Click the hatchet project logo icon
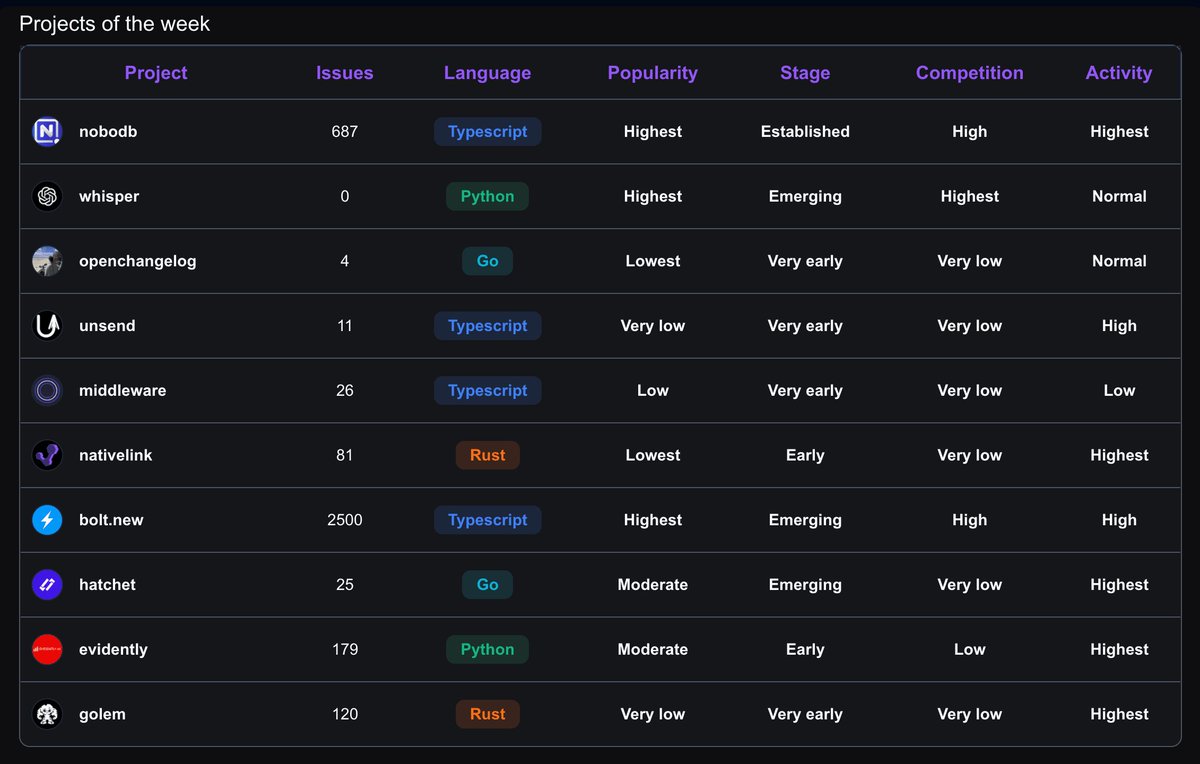Screen dimensions: 1200x764 click(x=47, y=585)
